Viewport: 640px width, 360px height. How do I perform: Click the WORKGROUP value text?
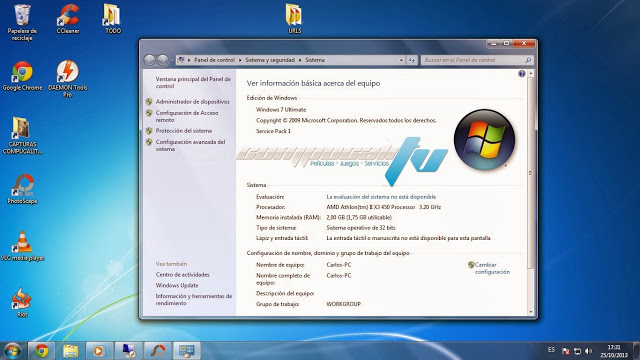pyautogui.click(x=343, y=304)
